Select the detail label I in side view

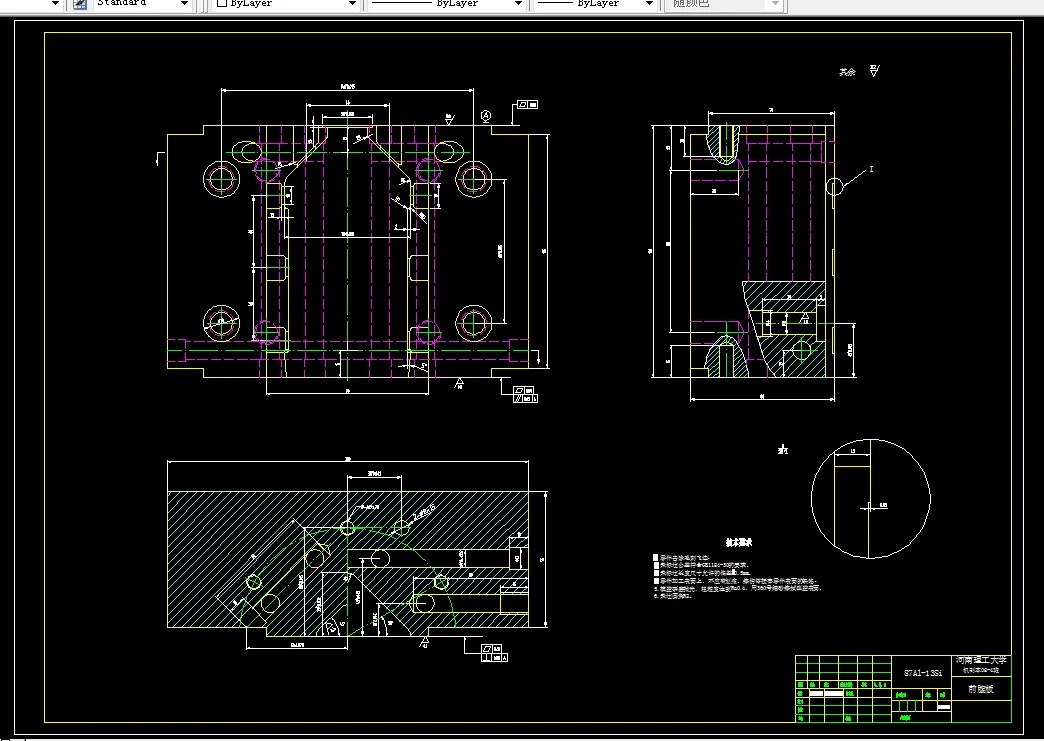872,169
